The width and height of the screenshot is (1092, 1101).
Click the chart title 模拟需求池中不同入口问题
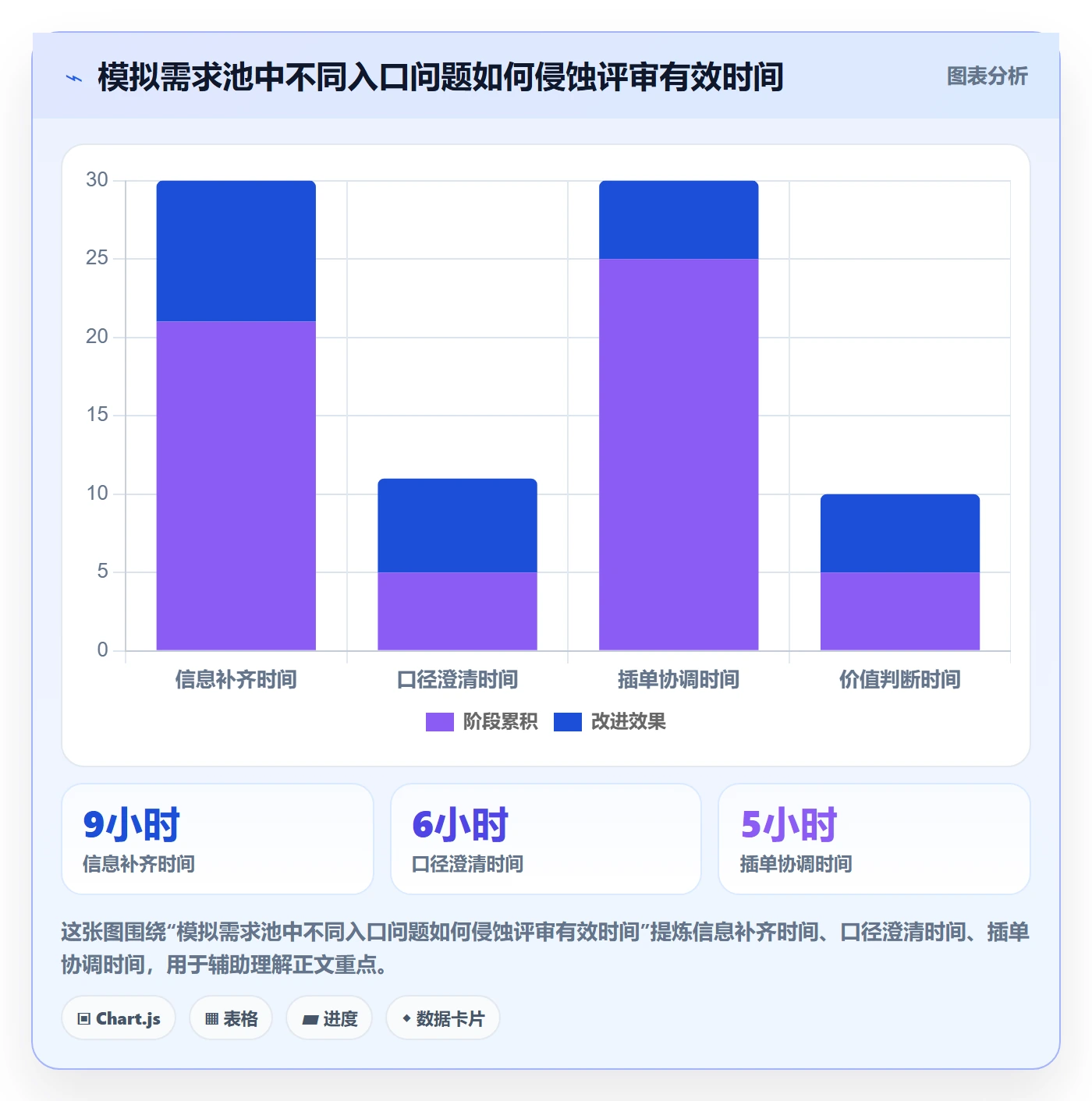[x=441, y=77]
